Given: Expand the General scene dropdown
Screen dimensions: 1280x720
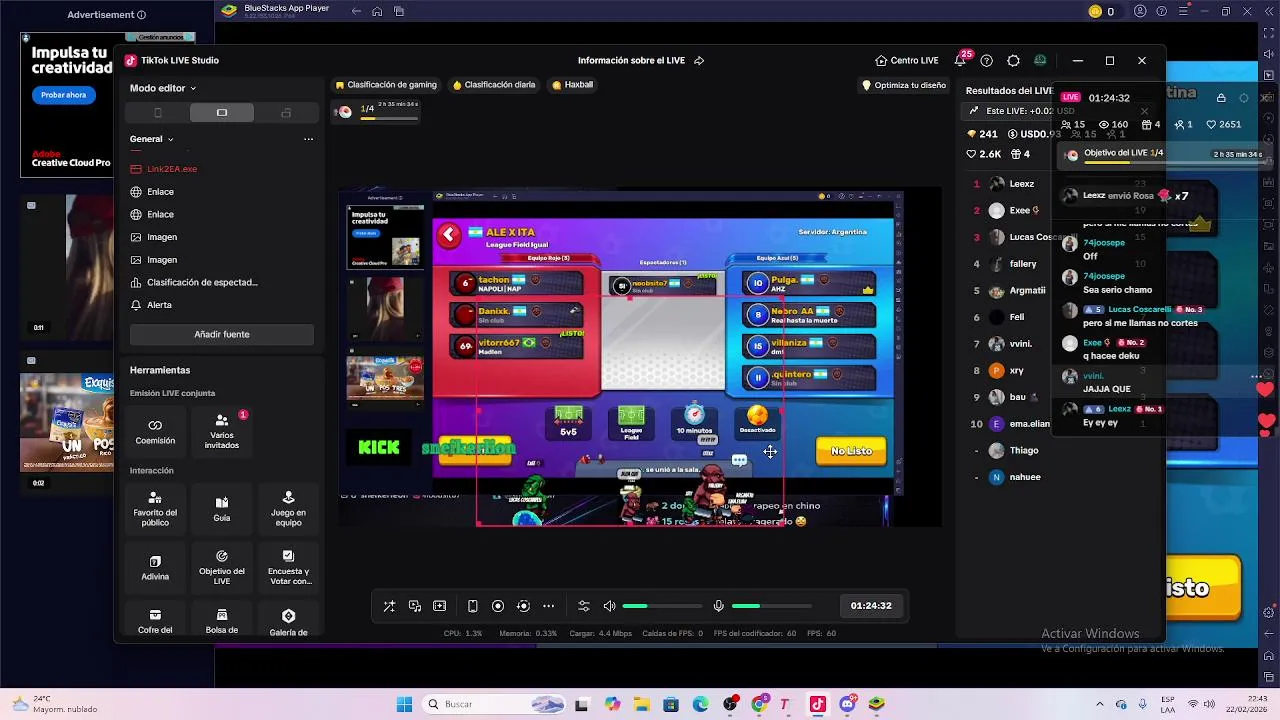Looking at the screenshot, I should point(152,139).
